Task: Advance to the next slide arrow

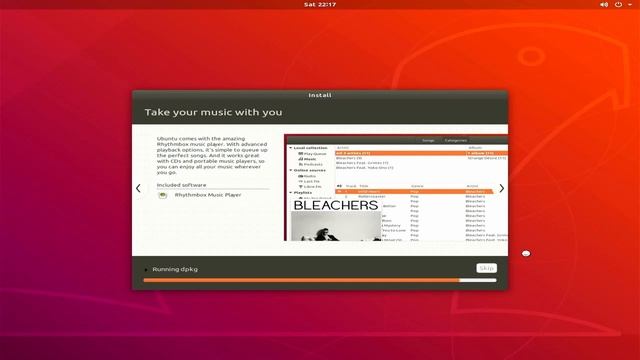Action: 502,188
